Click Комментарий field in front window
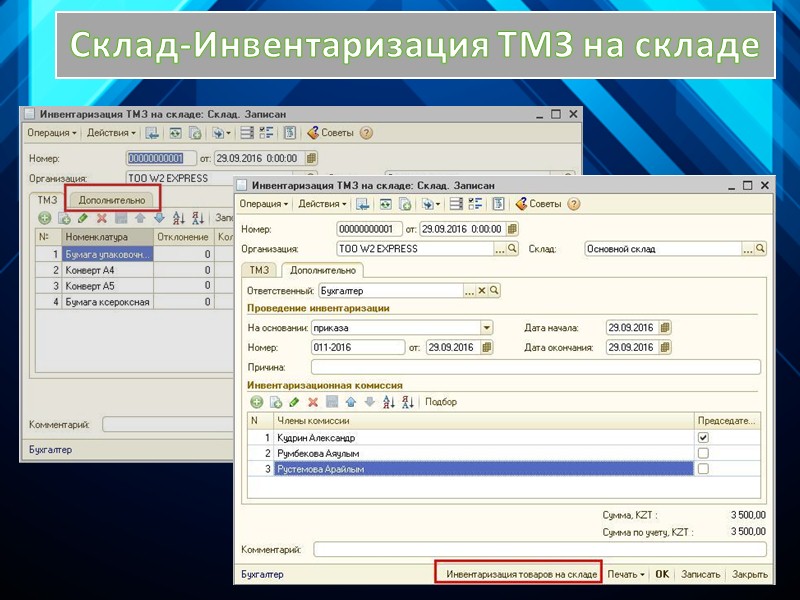 (x=540, y=549)
